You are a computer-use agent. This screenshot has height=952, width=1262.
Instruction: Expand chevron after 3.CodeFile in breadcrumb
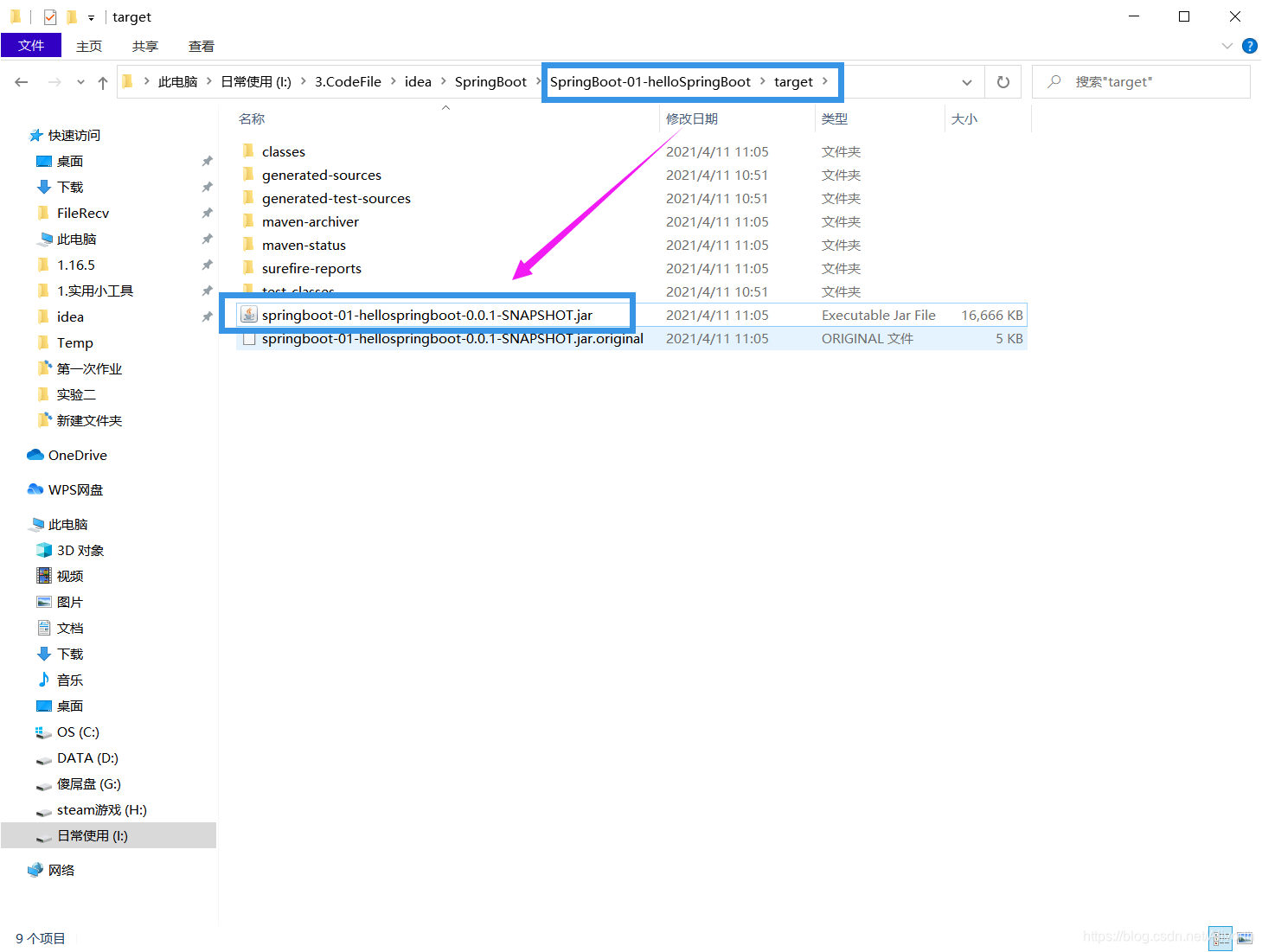pyautogui.click(x=394, y=81)
